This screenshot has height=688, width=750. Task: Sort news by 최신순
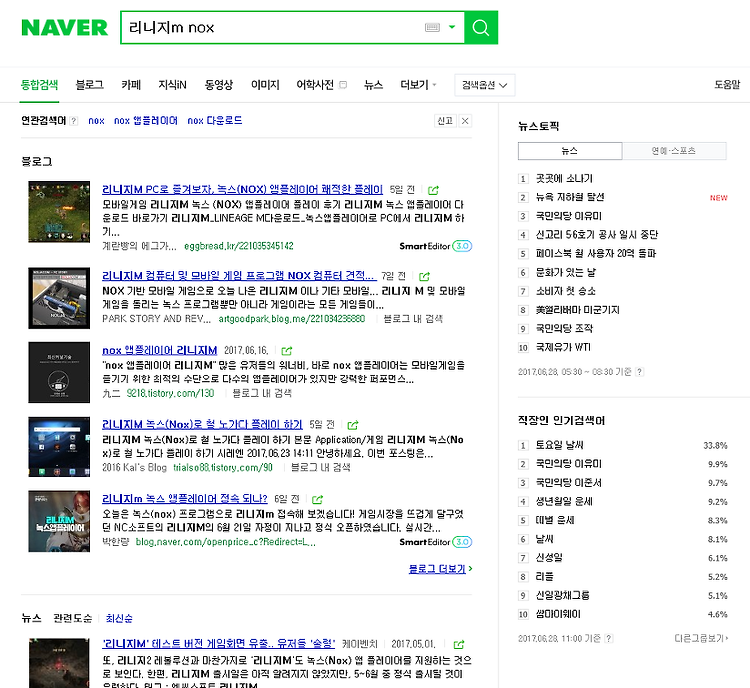tap(119, 618)
